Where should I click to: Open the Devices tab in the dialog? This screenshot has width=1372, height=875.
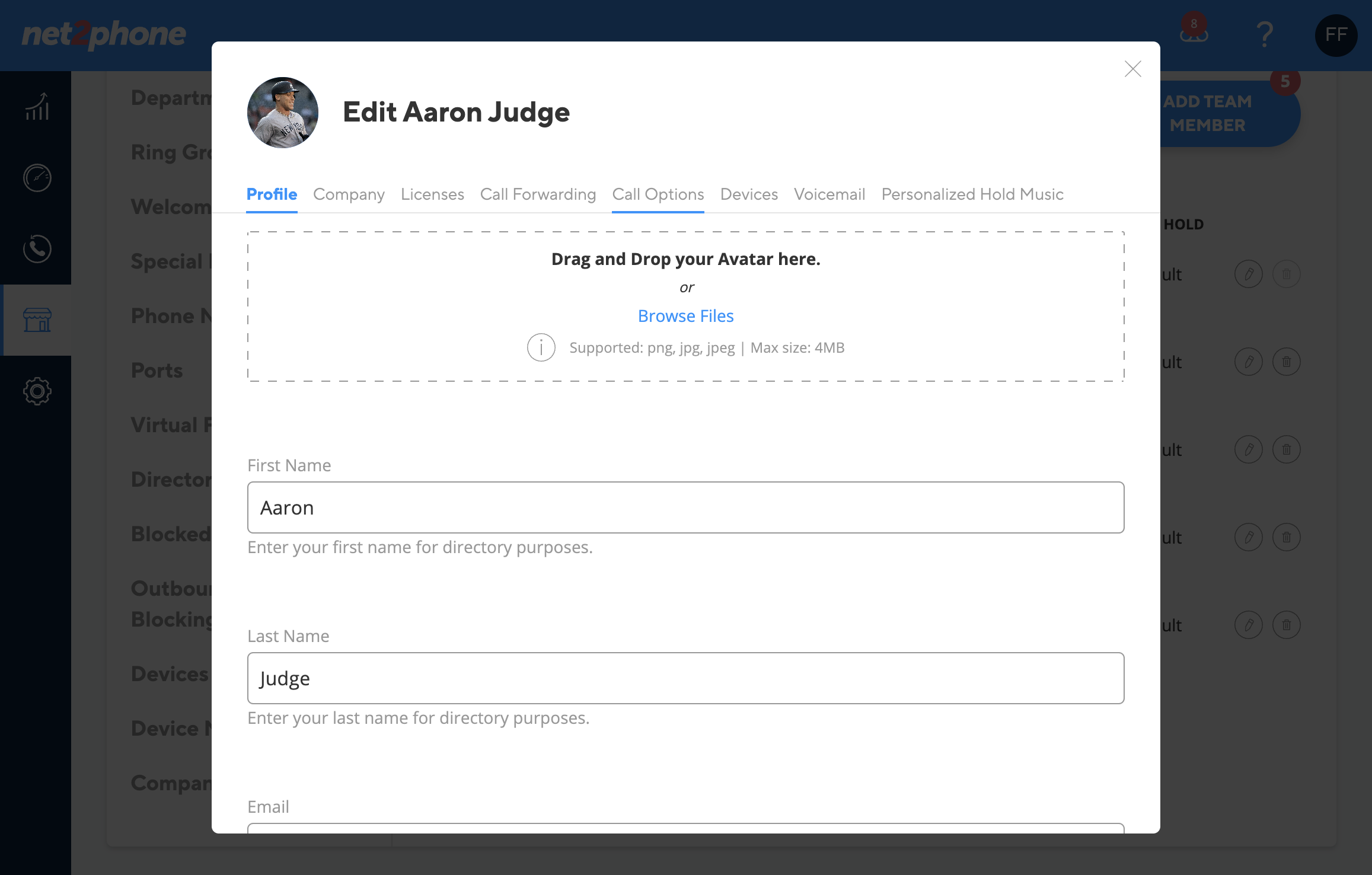pos(749,194)
